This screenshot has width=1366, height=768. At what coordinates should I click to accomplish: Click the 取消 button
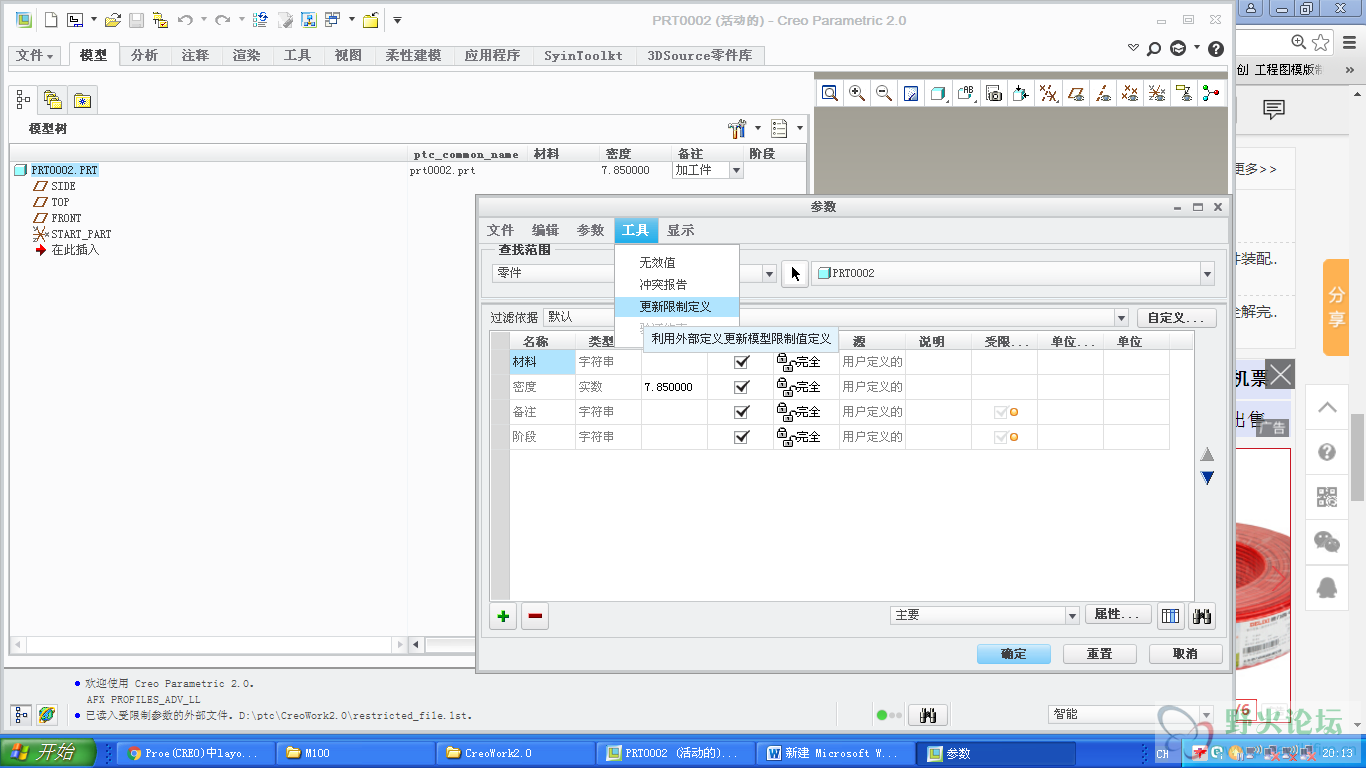[x=1186, y=654]
